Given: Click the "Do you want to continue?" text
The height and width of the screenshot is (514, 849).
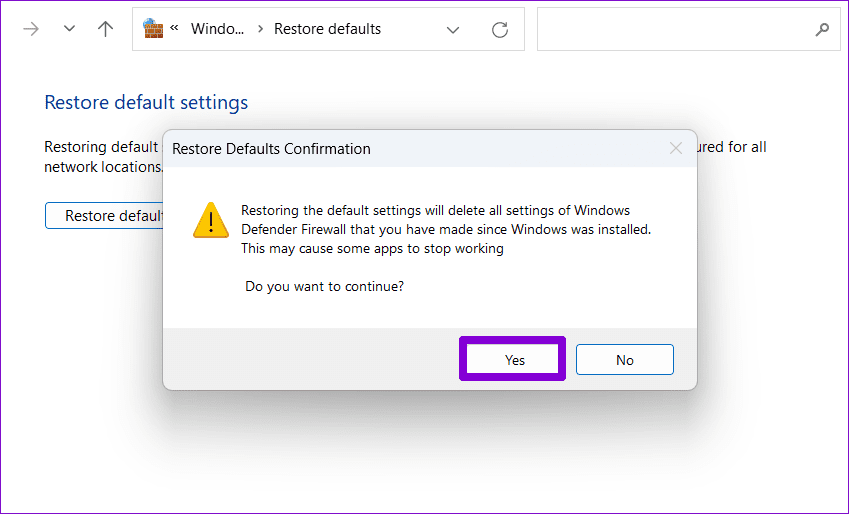Looking at the screenshot, I should click(x=325, y=286).
